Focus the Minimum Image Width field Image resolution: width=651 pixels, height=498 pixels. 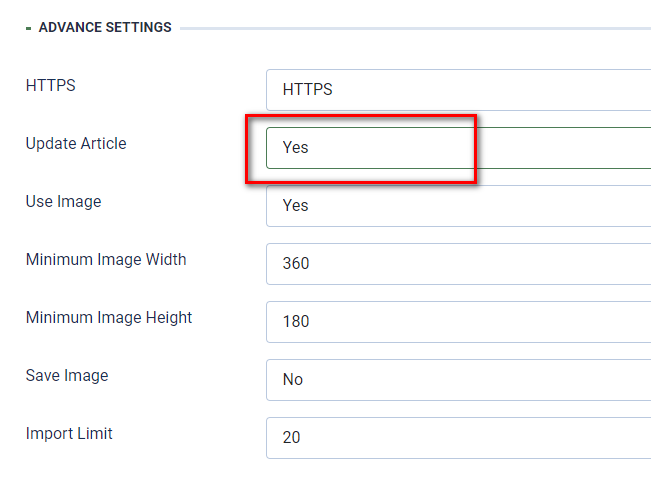click(458, 264)
